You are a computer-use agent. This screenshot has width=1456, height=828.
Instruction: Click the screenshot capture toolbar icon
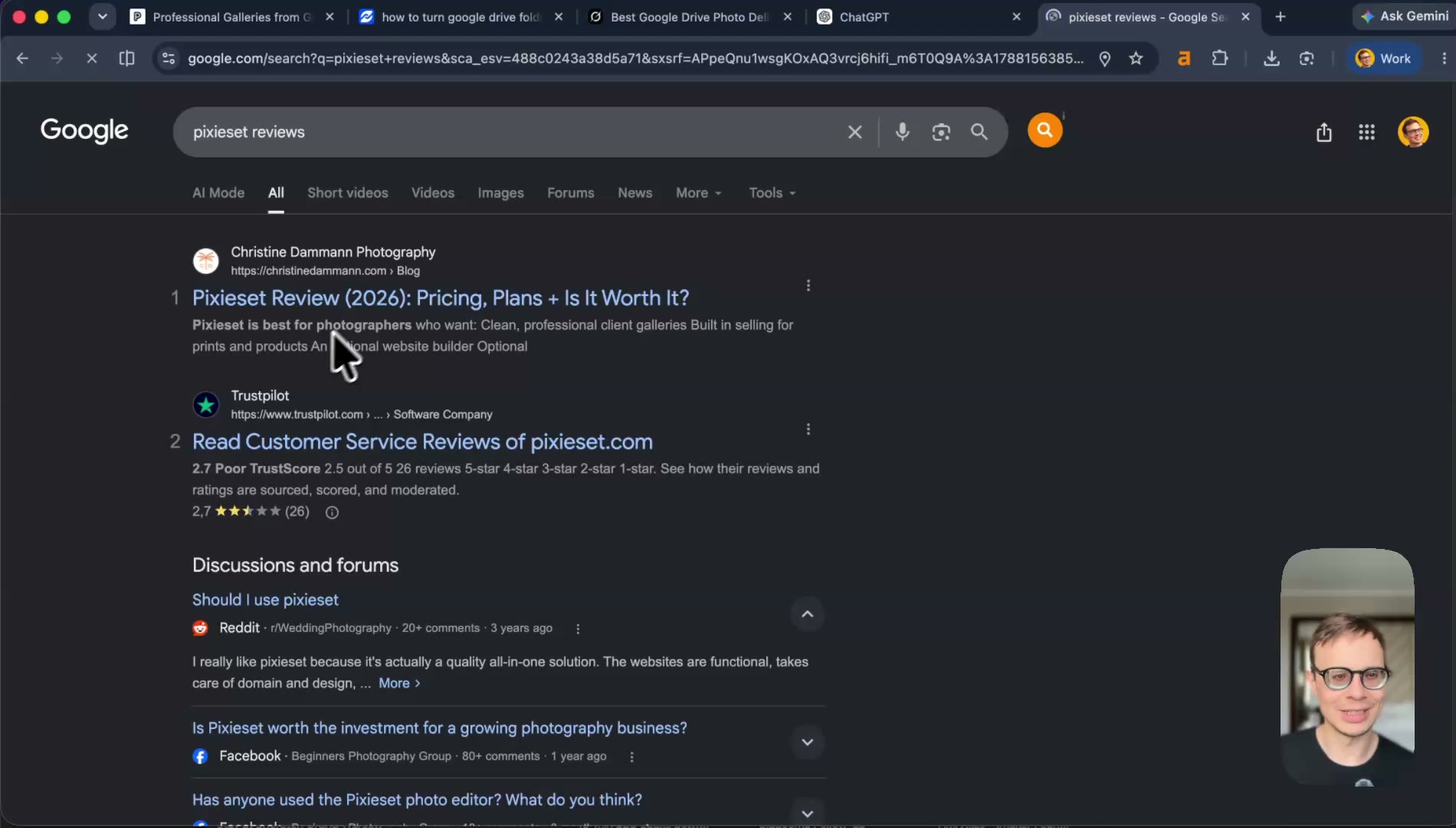(1307, 58)
